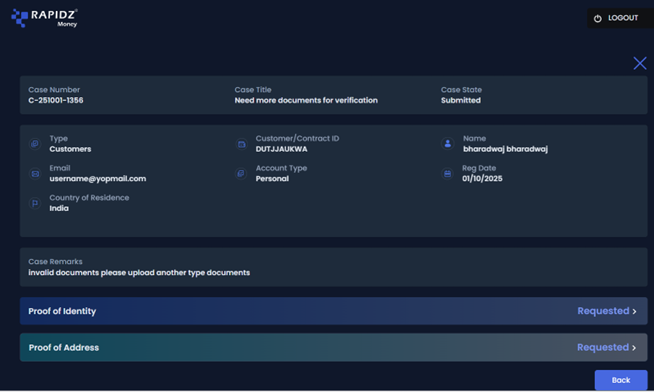Click the 'Case Number' label

click(x=54, y=90)
